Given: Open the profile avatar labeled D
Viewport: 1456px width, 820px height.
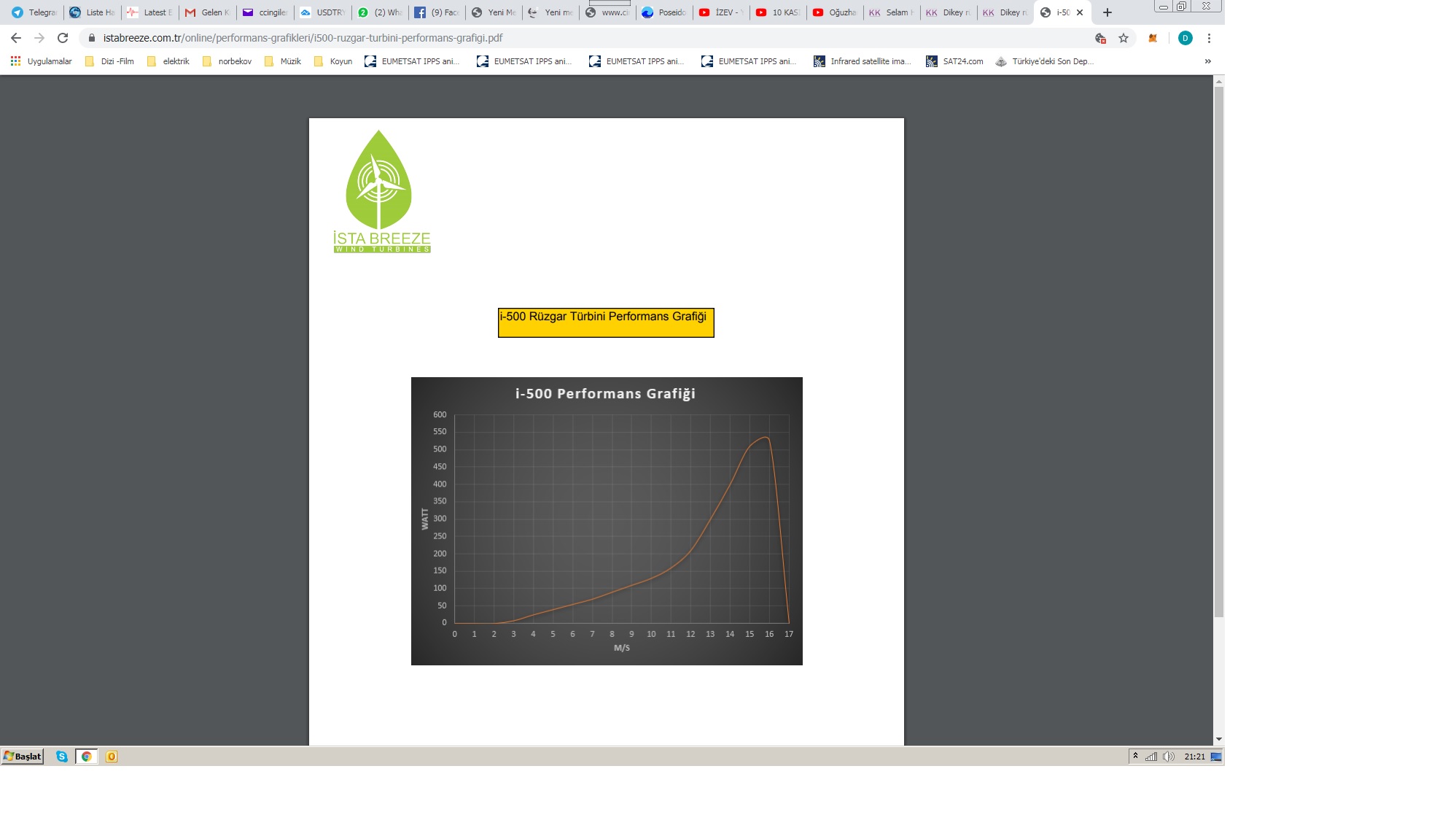Looking at the screenshot, I should pyautogui.click(x=1186, y=38).
